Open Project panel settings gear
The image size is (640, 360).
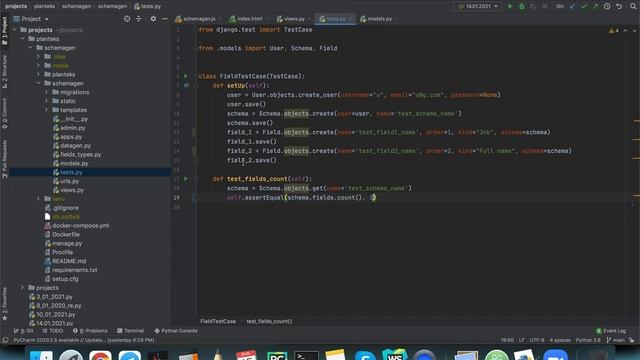pos(153,19)
